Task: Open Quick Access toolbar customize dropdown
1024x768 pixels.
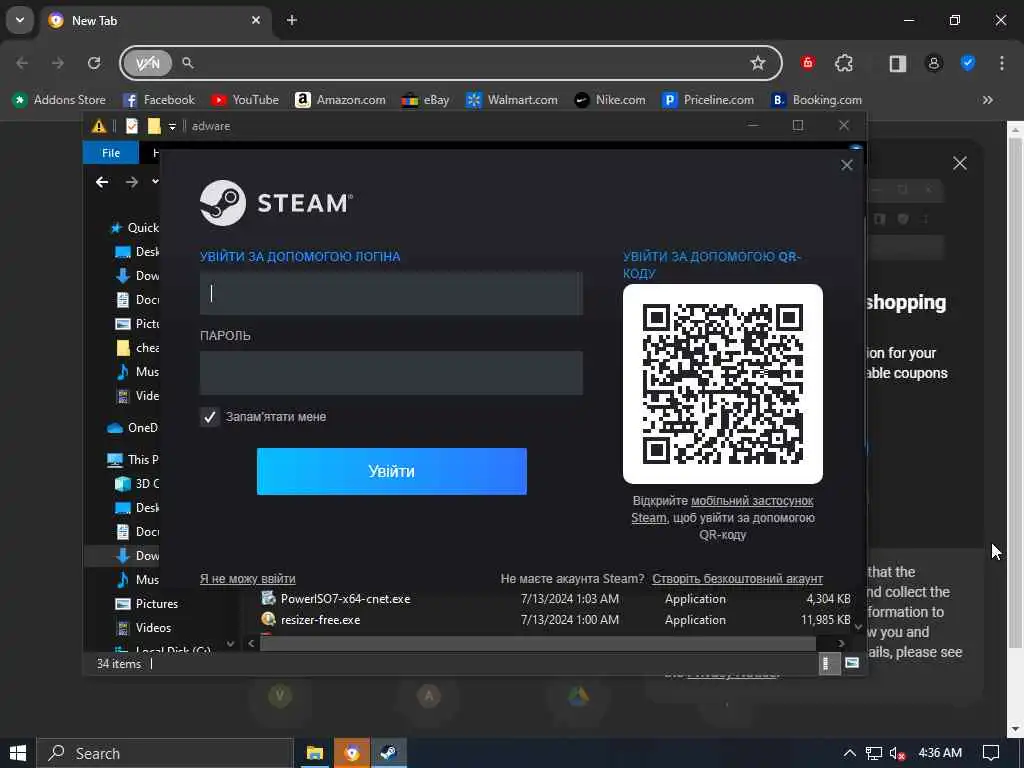Action: coord(172,126)
